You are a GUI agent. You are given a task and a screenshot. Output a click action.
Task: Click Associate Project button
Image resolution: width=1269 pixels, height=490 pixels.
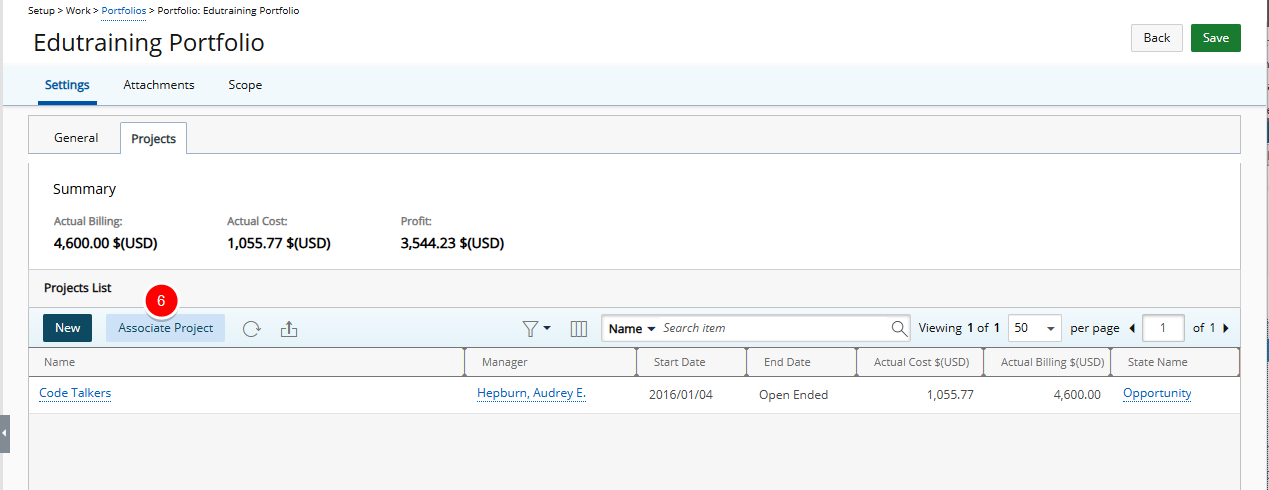click(x=166, y=328)
